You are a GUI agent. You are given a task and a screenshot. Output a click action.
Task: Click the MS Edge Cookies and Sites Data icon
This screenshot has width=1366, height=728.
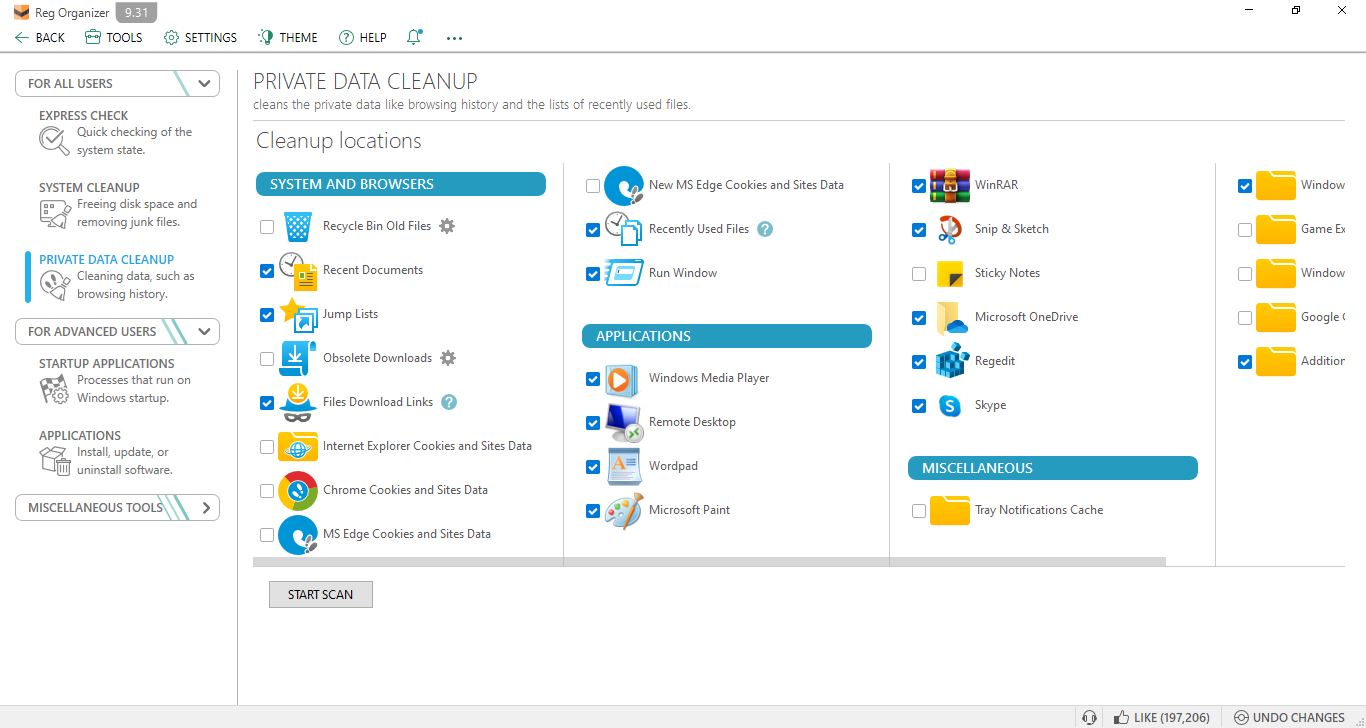click(298, 534)
